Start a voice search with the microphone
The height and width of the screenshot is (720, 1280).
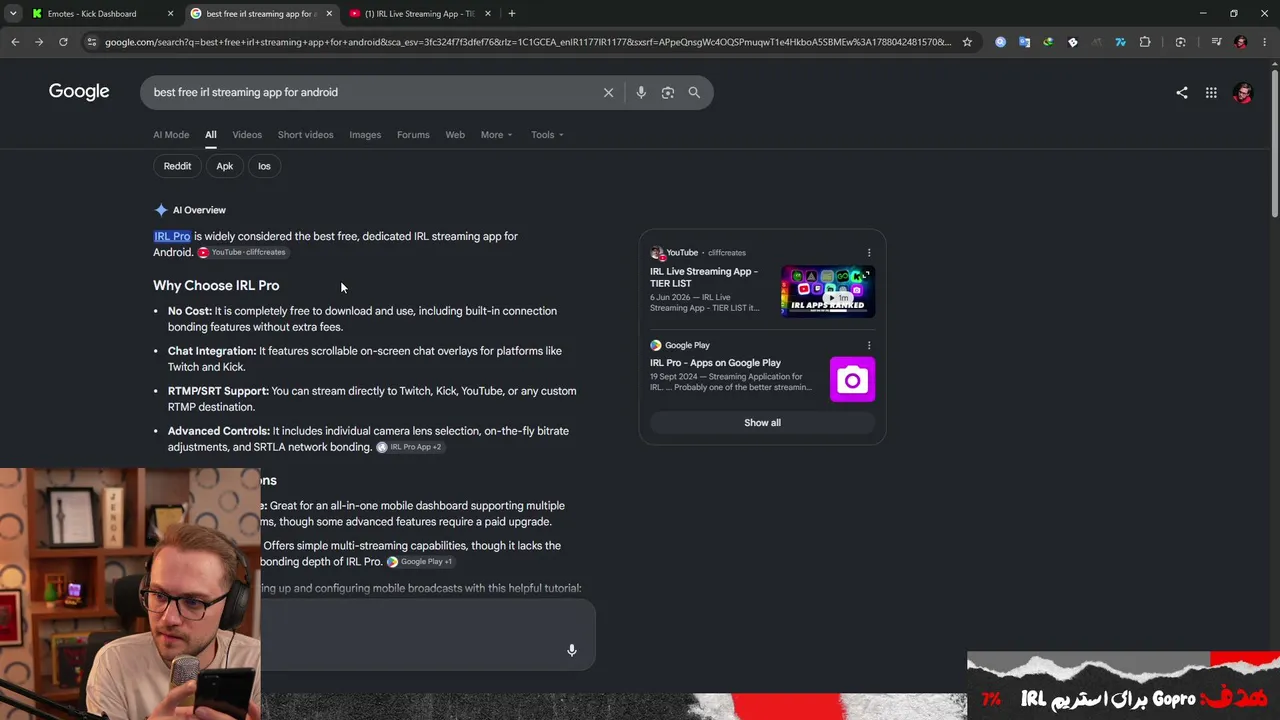pyautogui.click(x=641, y=92)
